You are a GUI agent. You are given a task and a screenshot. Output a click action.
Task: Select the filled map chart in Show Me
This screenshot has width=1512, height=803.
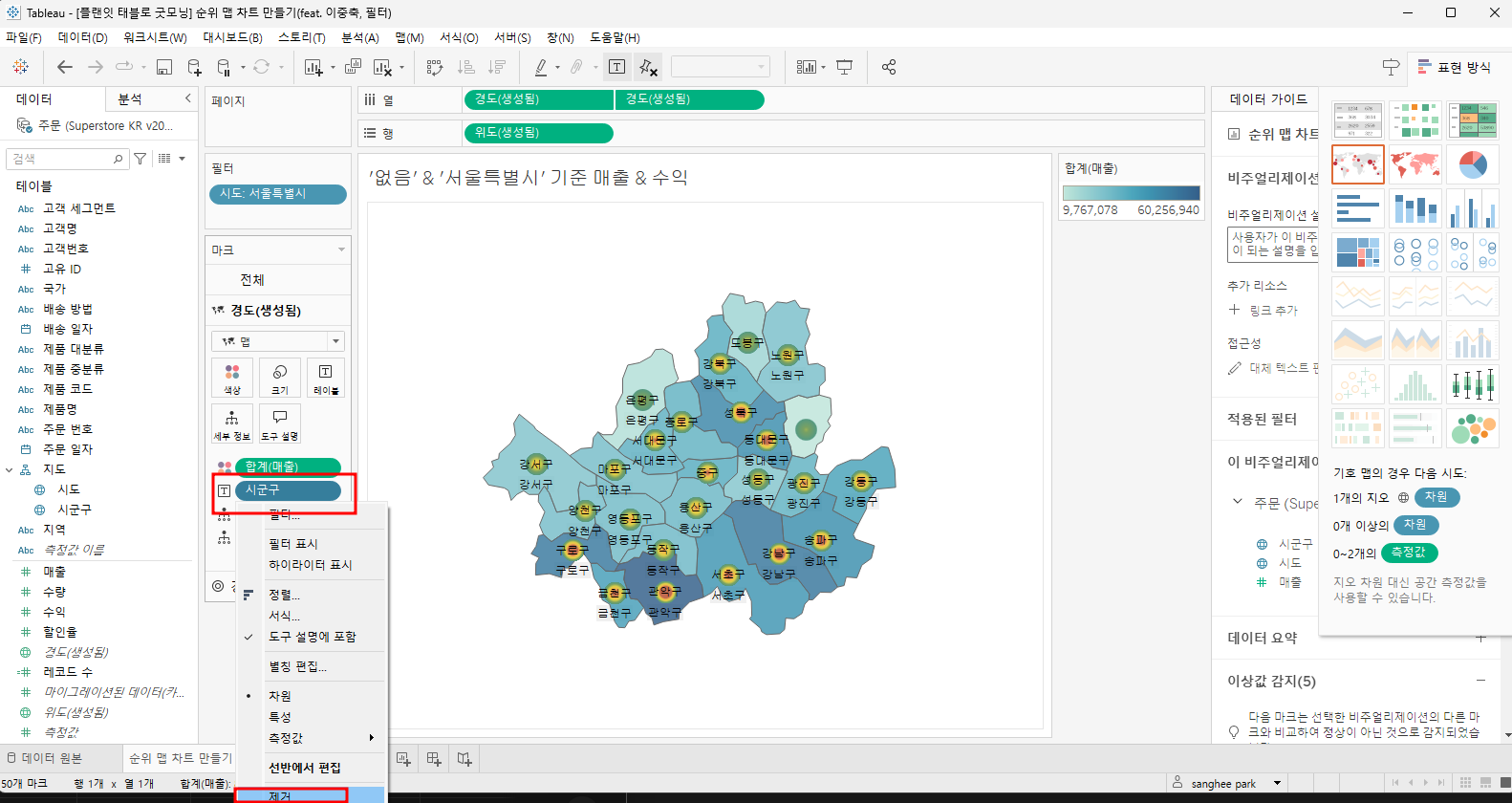click(1415, 164)
